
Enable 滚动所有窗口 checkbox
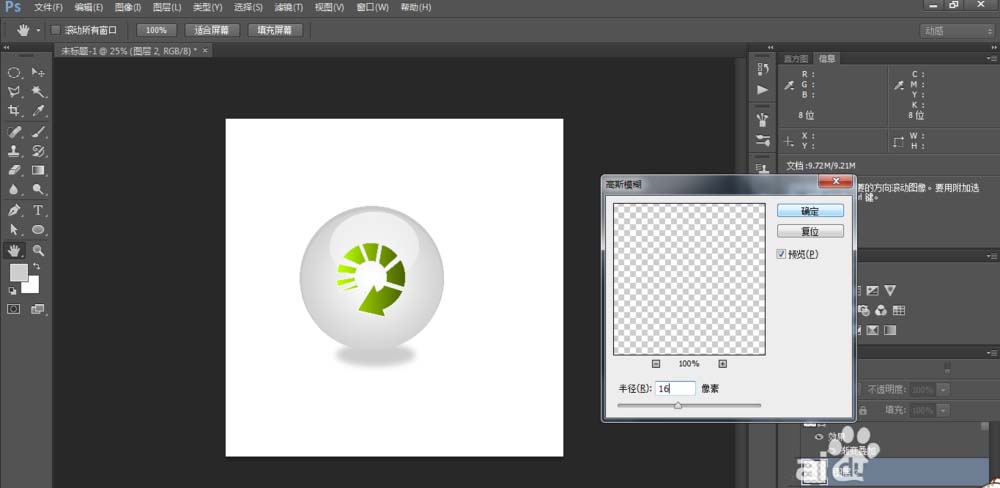pyautogui.click(x=56, y=30)
